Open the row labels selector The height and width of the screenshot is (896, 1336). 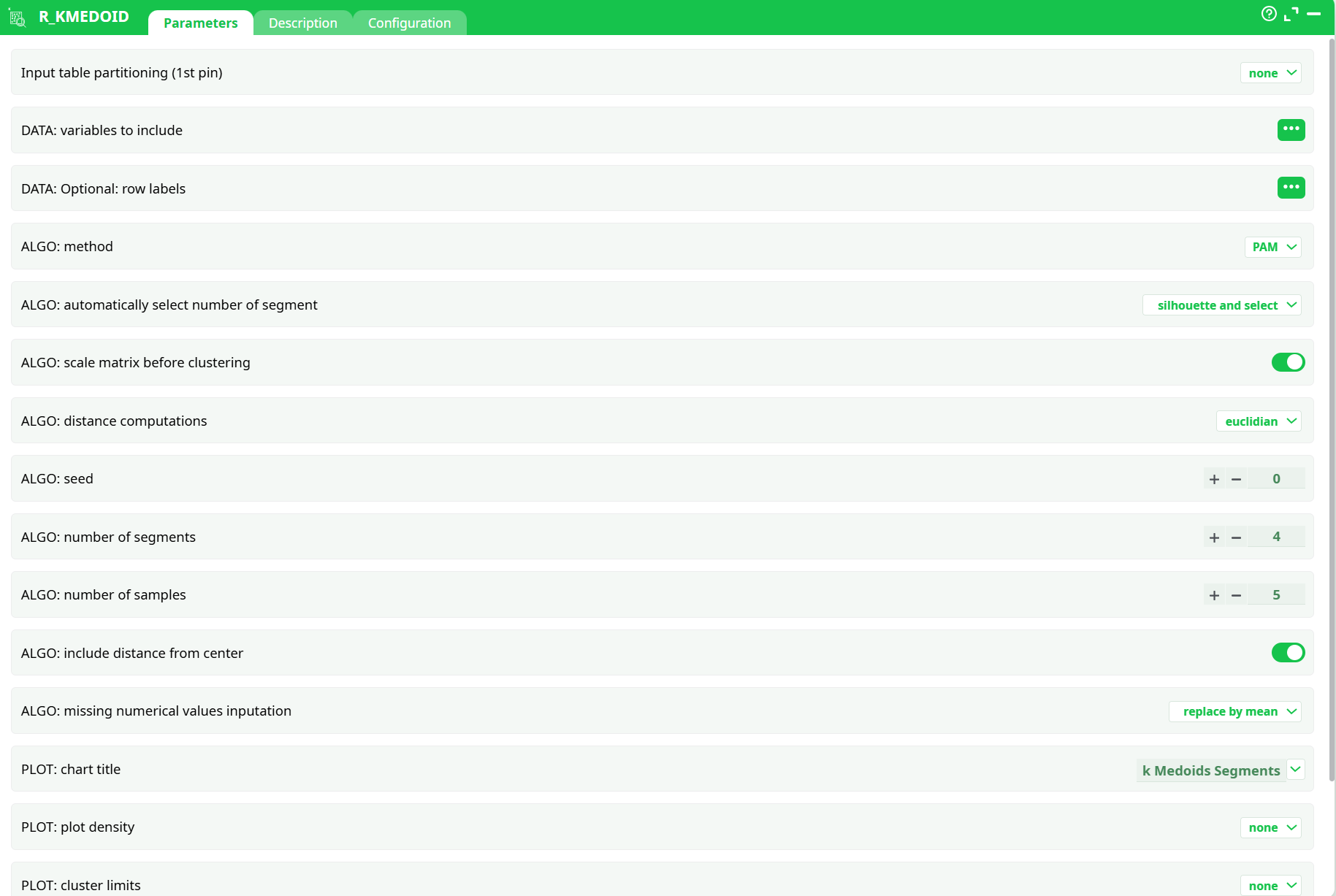(1291, 188)
